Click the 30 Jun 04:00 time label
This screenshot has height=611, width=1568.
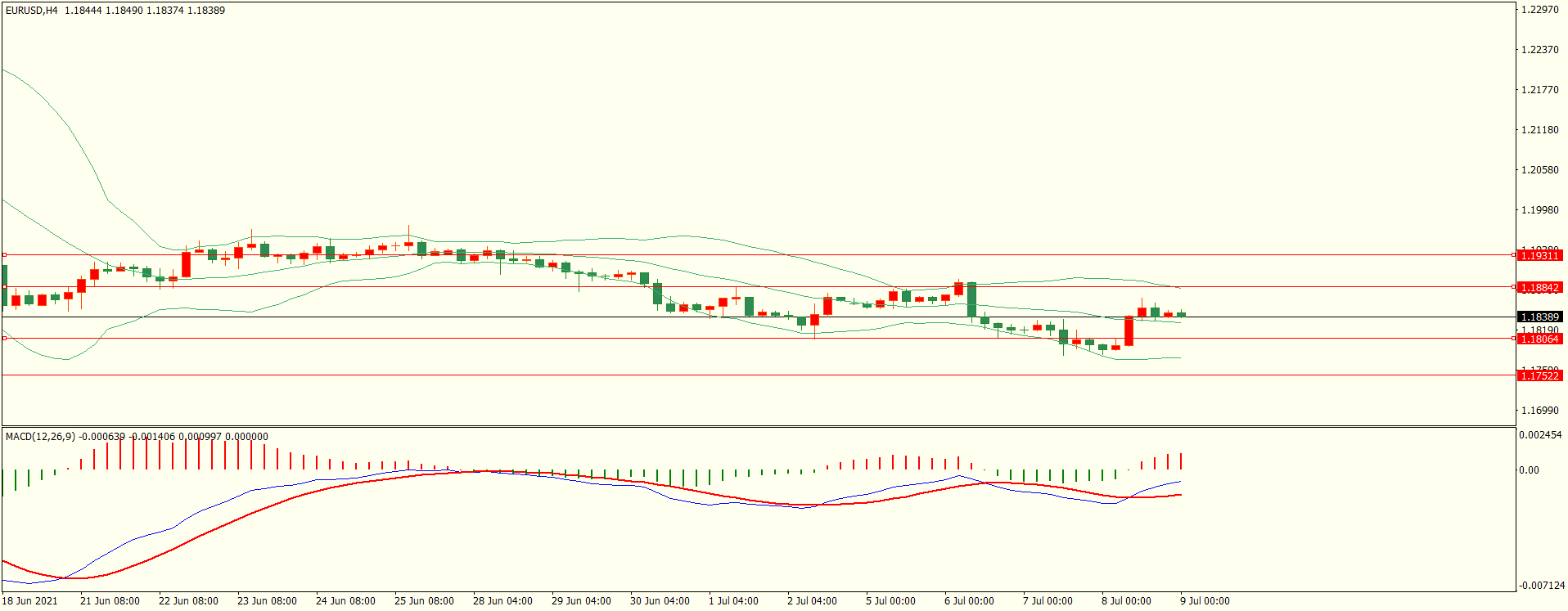tap(660, 601)
